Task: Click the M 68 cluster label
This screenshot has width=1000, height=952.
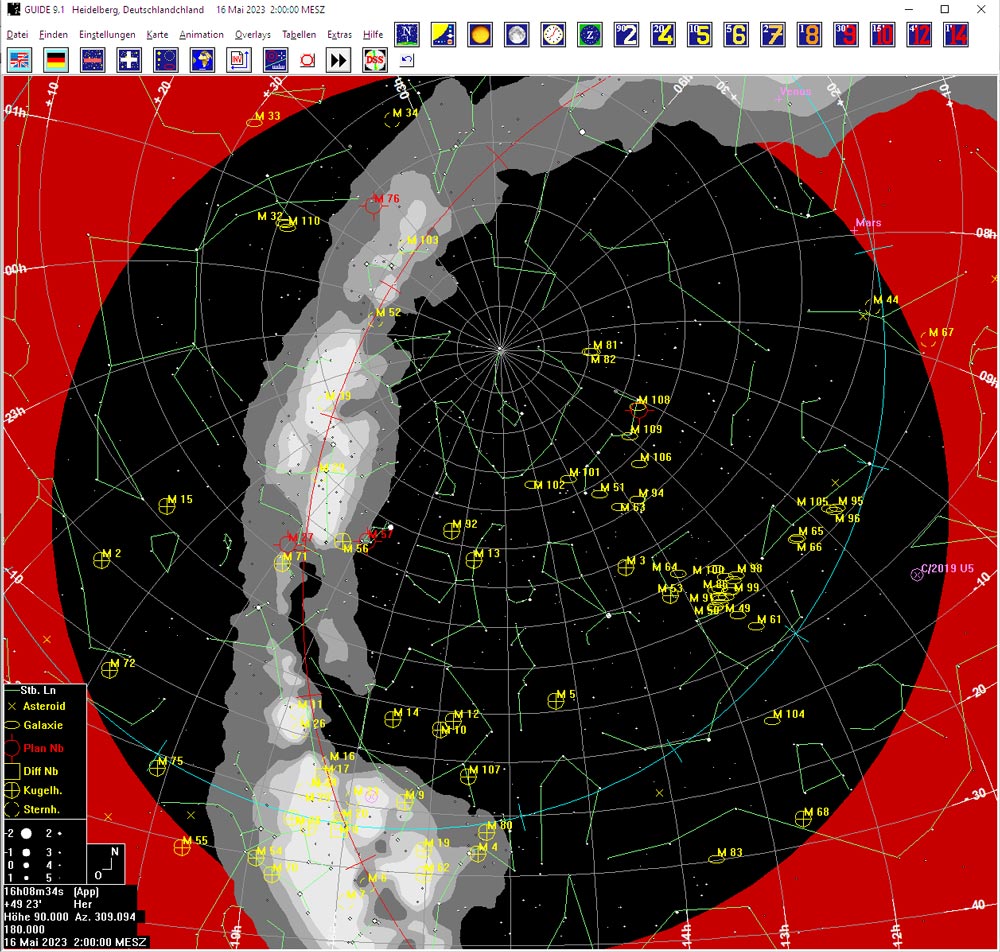Action: 816,811
